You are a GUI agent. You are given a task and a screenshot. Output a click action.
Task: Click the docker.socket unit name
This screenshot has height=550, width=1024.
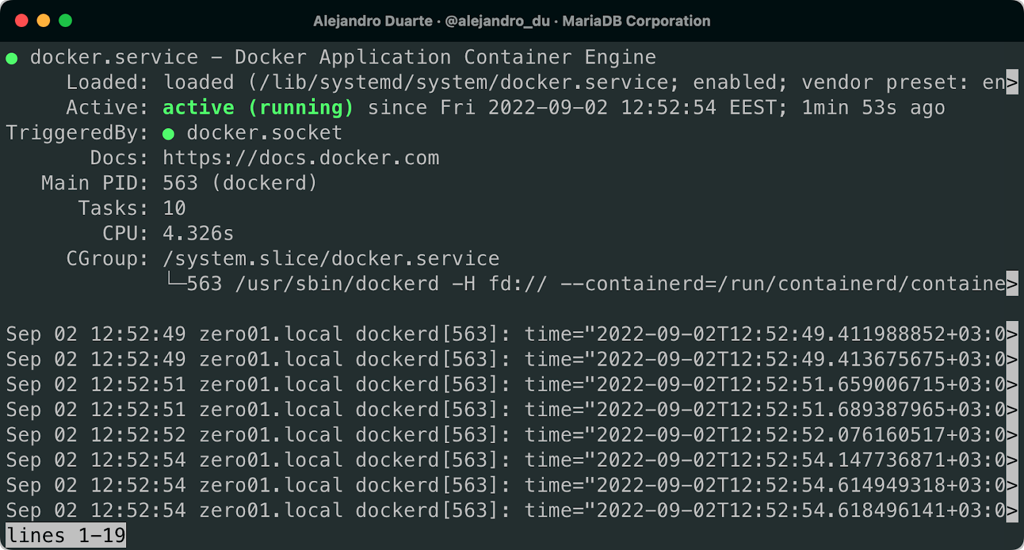click(x=264, y=133)
